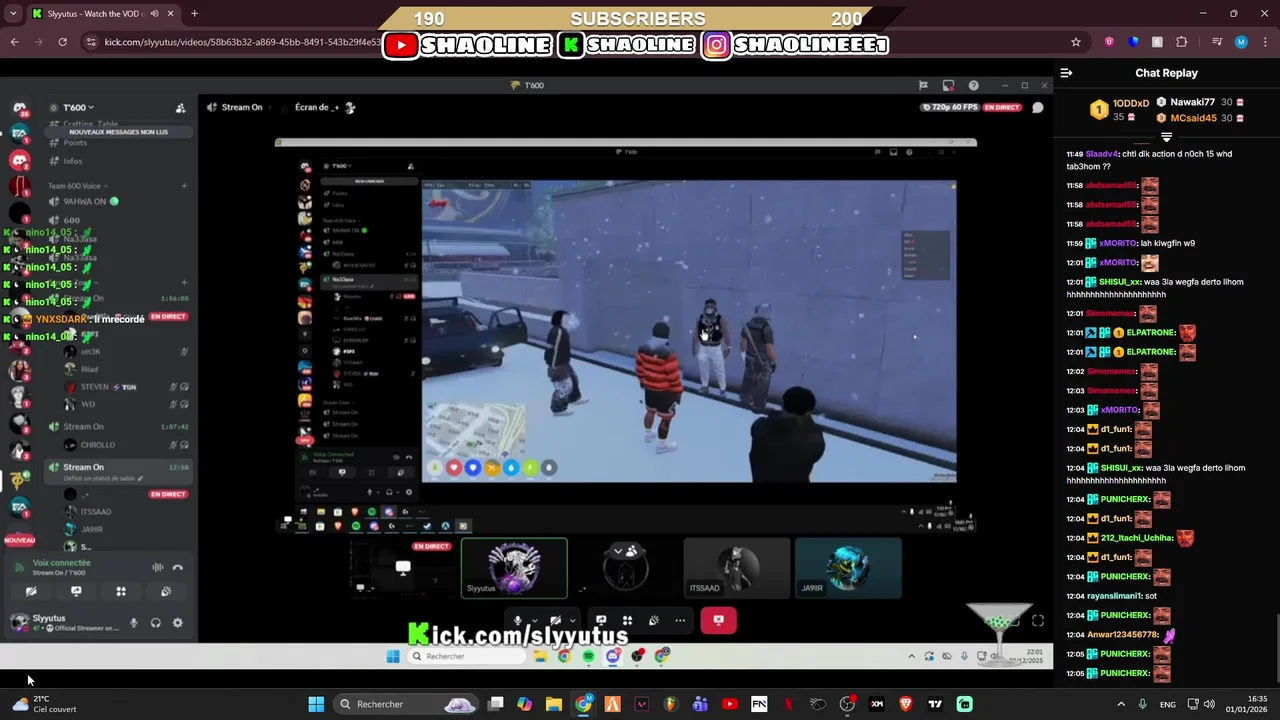Viewport: 1280px width, 720px height.
Task: Open the browser extensions puzzle icon
Action: click(1182, 42)
